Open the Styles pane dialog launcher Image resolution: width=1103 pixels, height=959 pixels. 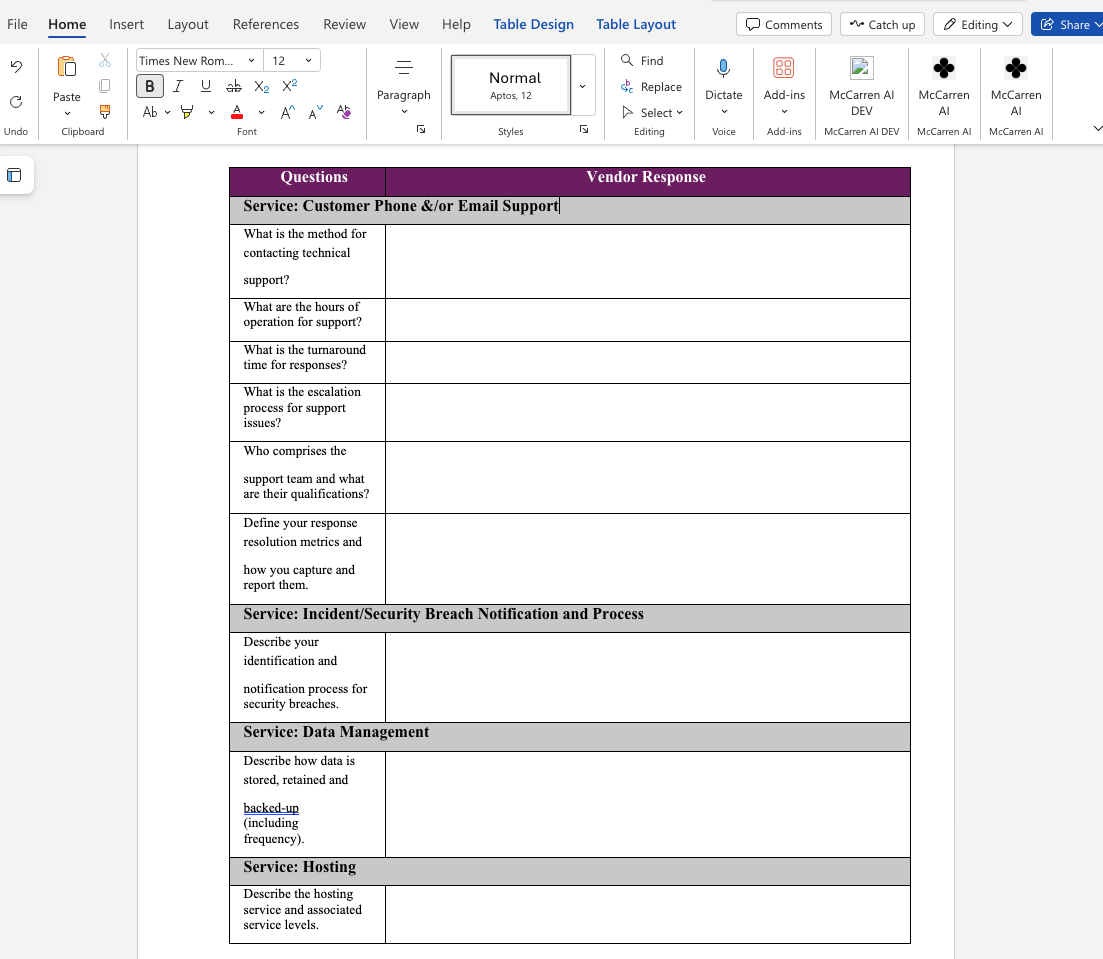click(x=584, y=129)
